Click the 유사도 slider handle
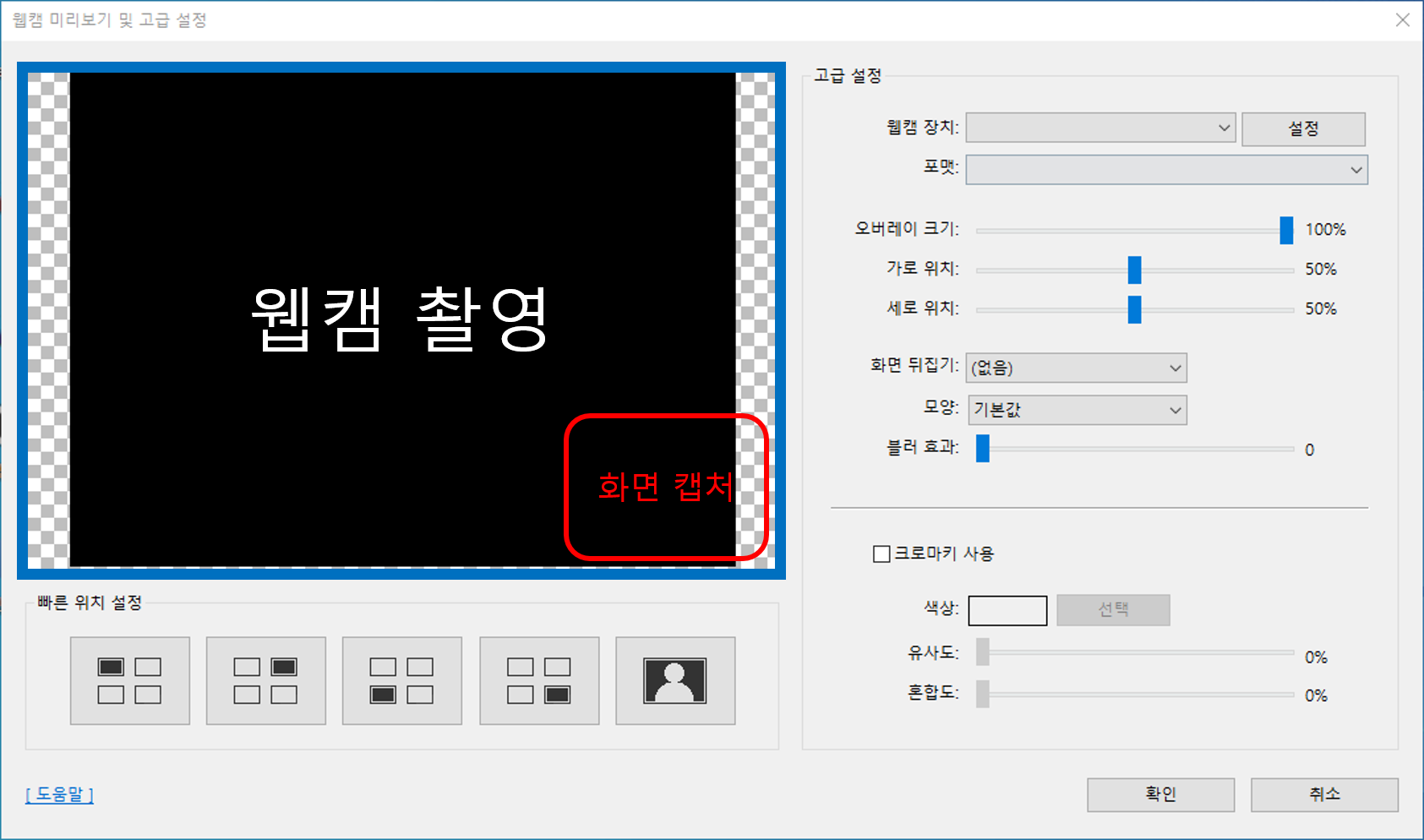The height and width of the screenshot is (840, 1424). pyautogui.click(x=983, y=652)
